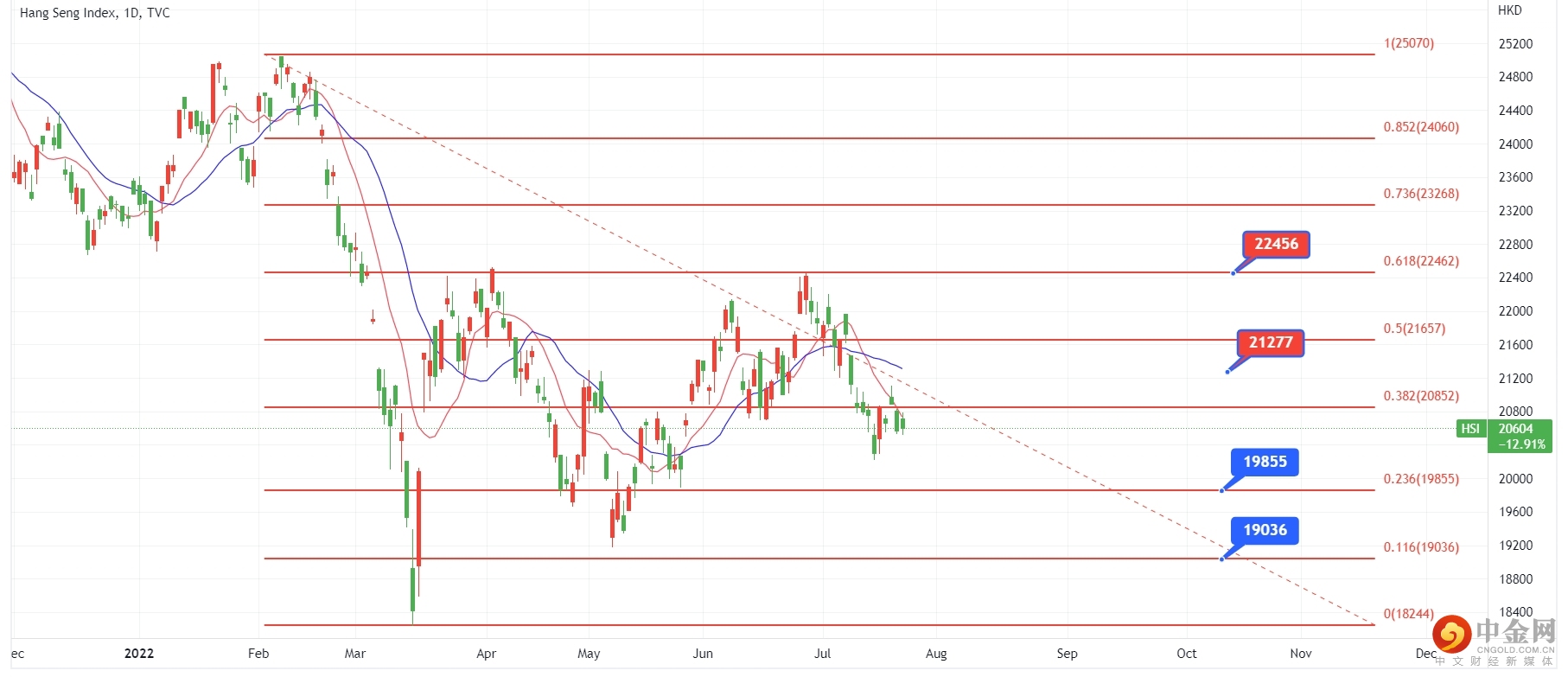Select the 2022 year label on time axis
Image resolution: width=1568 pixels, height=677 pixels.
pos(139,654)
